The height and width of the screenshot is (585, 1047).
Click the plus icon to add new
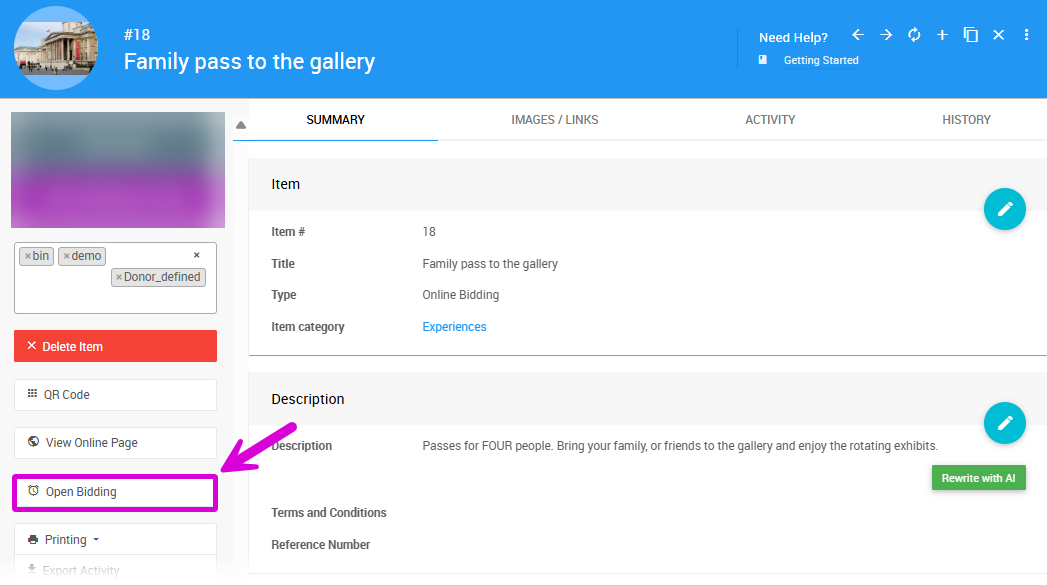tap(942, 35)
